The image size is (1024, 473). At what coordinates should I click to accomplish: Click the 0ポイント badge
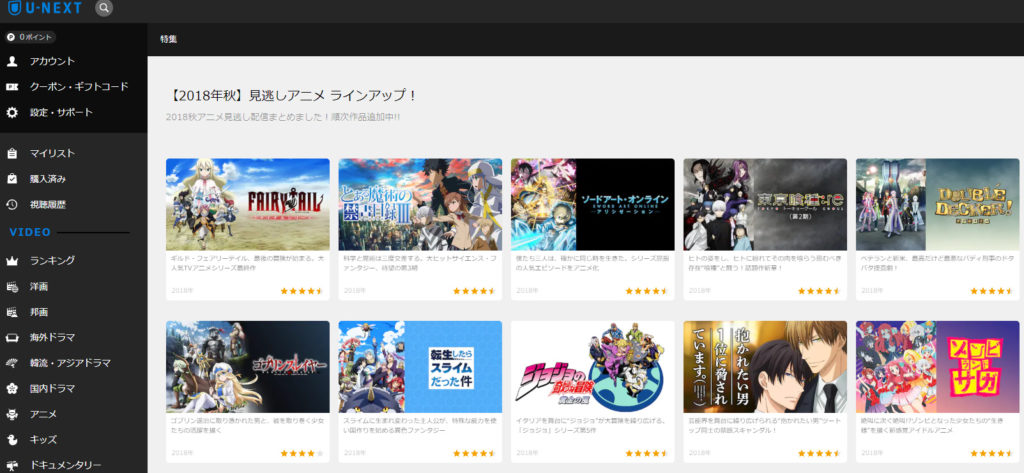(x=30, y=37)
